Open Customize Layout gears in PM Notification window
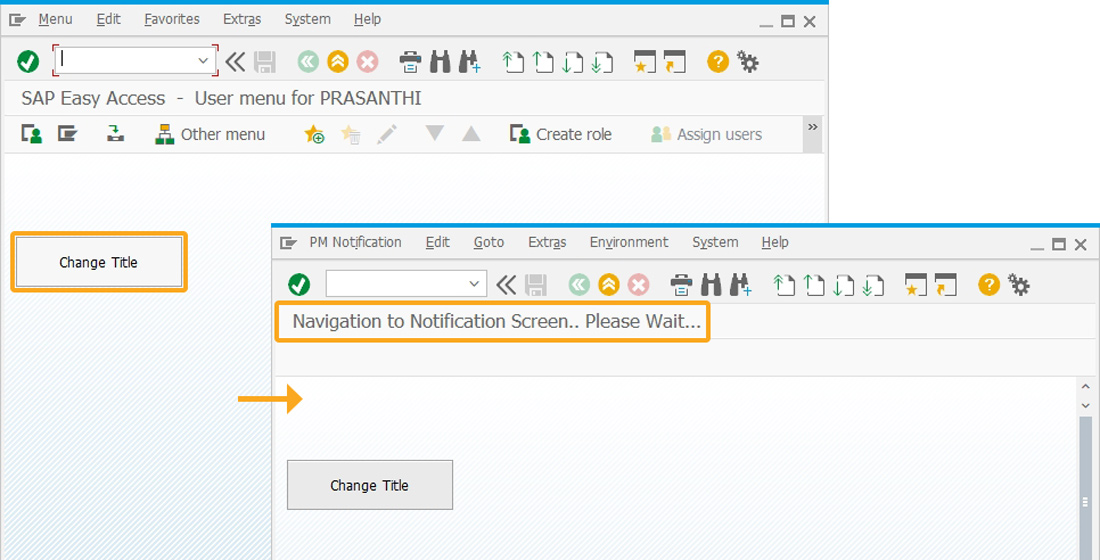 coord(1019,284)
